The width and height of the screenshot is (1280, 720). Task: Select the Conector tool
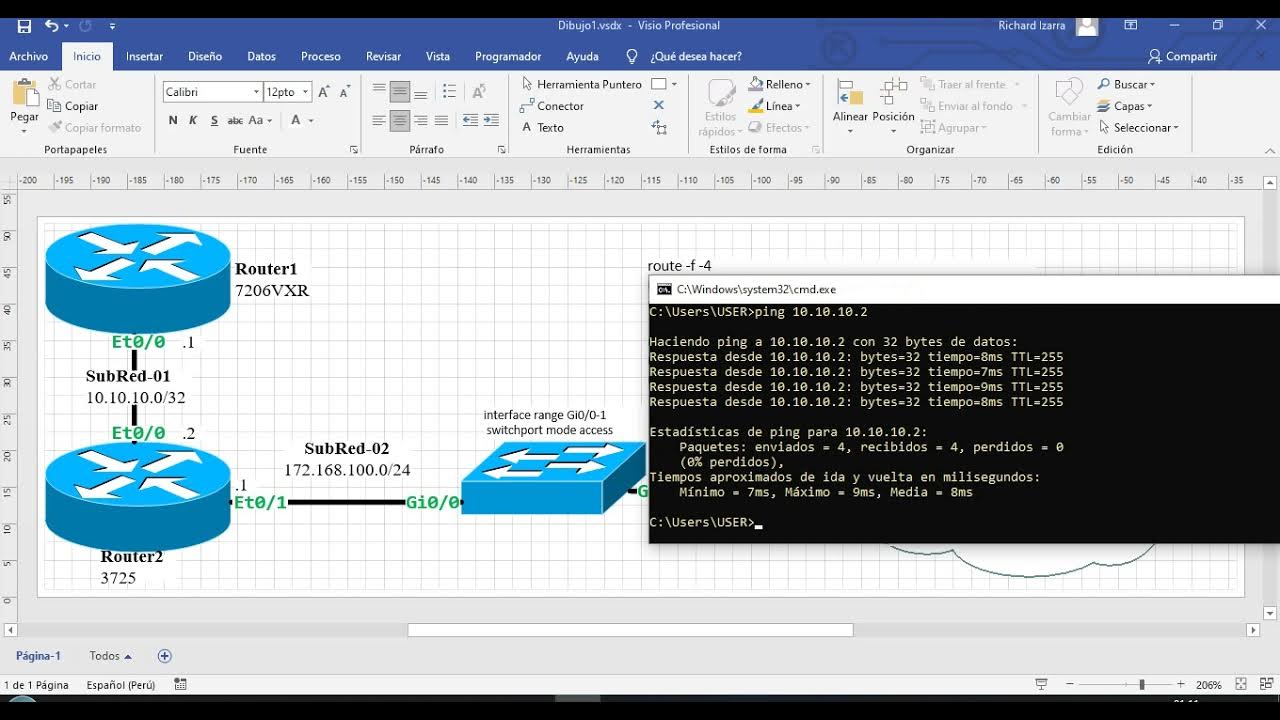(552, 106)
